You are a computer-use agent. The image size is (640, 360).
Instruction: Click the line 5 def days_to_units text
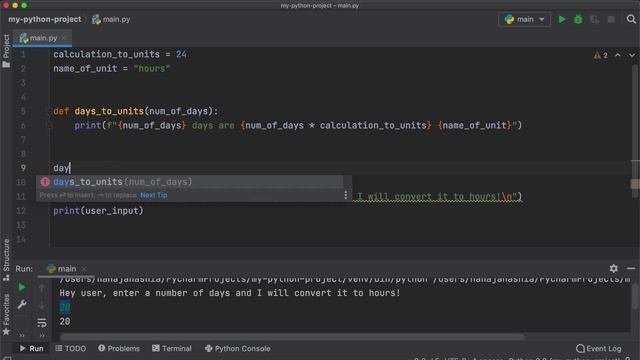[x=136, y=111]
